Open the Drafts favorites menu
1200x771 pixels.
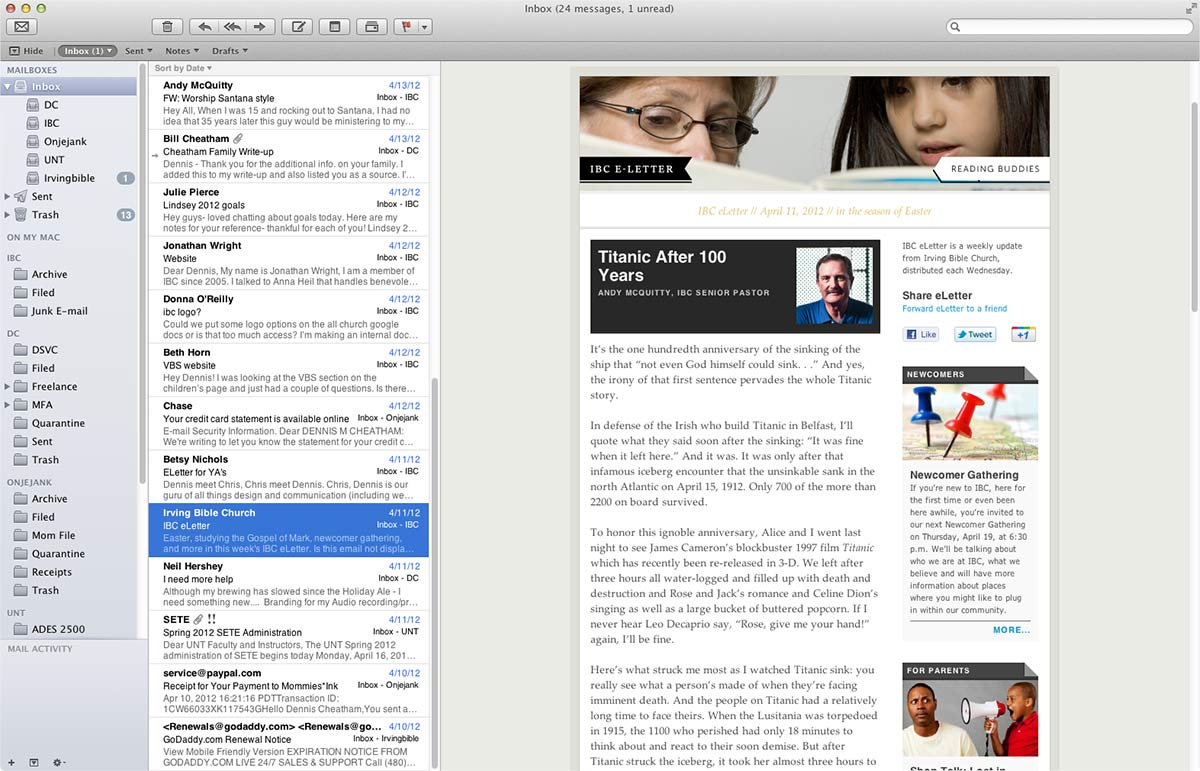coord(229,51)
